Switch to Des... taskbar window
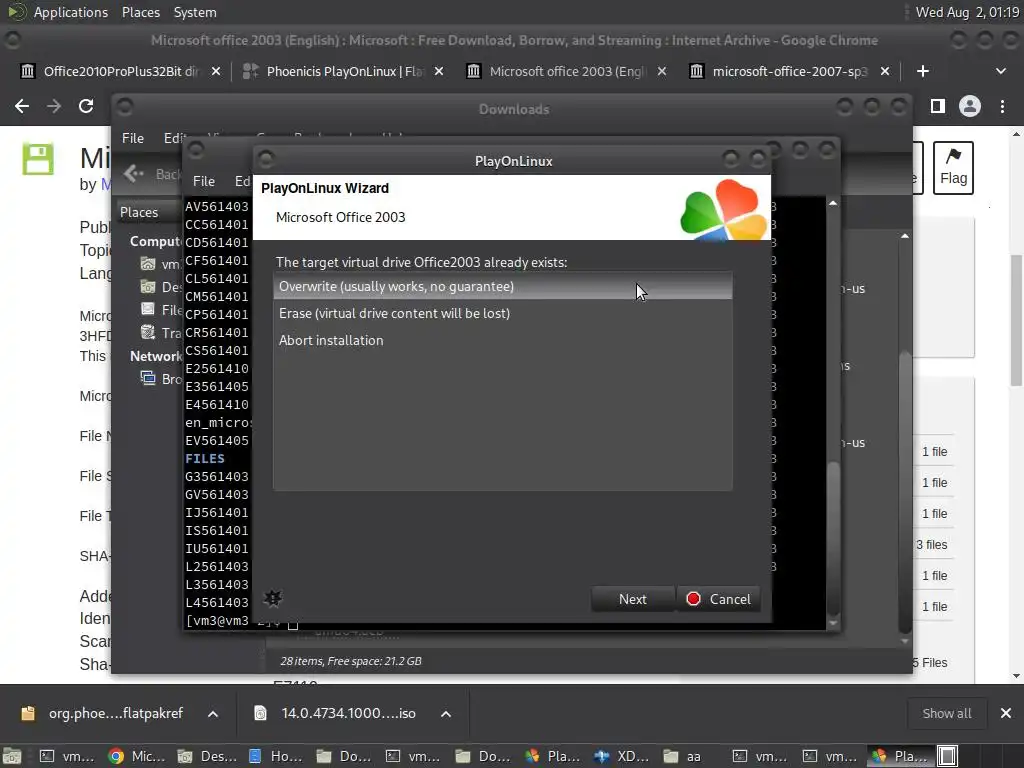The width and height of the screenshot is (1024, 768). click(x=207, y=756)
